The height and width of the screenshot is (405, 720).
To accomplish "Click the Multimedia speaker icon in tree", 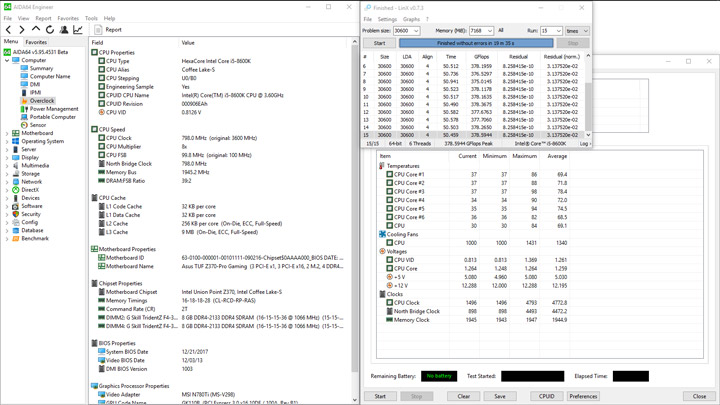I will point(16,165).
